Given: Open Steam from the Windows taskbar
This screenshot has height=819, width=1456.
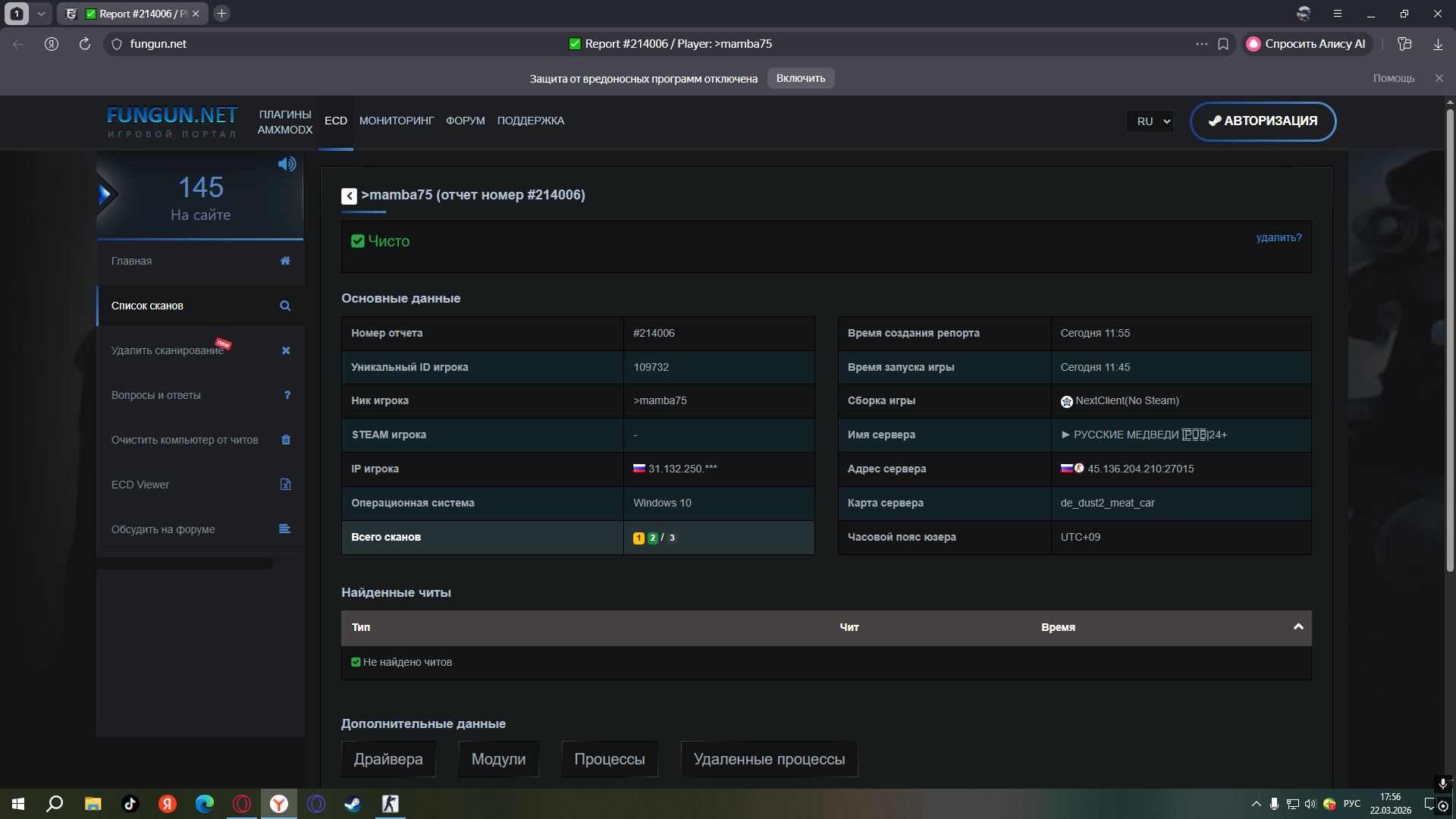Looking at the screenshot, I should 353,804.
